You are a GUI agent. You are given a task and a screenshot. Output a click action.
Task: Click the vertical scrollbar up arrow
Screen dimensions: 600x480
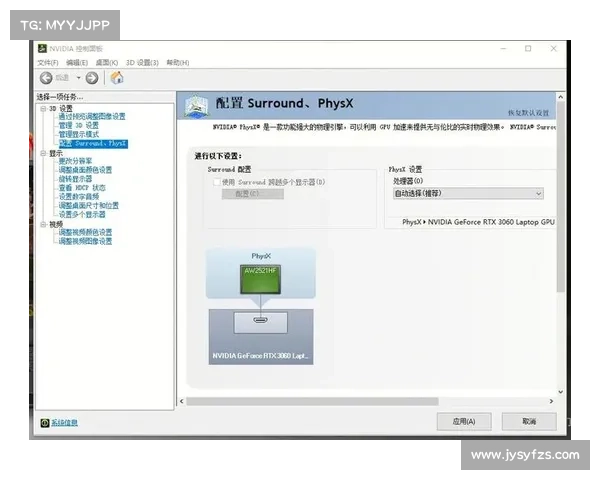561,97
